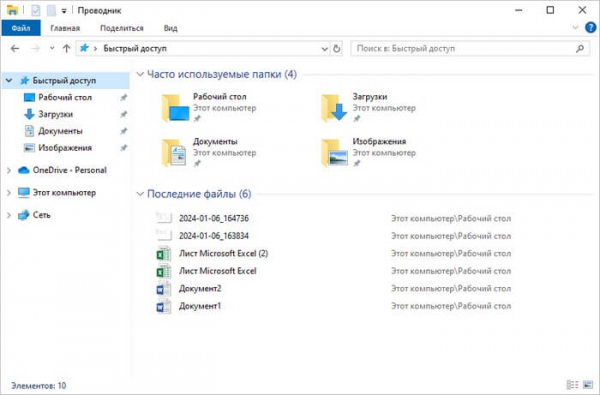
Task: Click the Properties quick access toolbar icon
Action: click(x=36, y=10)
